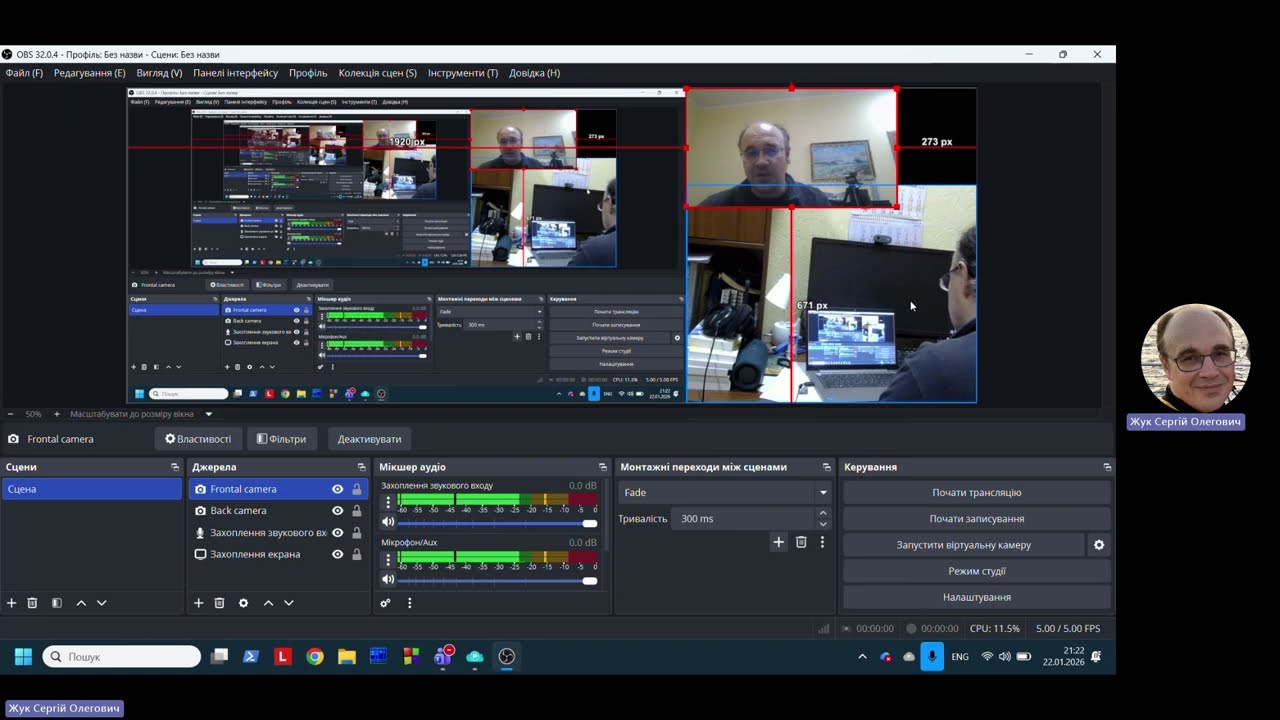The width and height of the screenshot is (1280, 720).
Task: Move selected source down with arrow icon
Action: coord(289,603)
